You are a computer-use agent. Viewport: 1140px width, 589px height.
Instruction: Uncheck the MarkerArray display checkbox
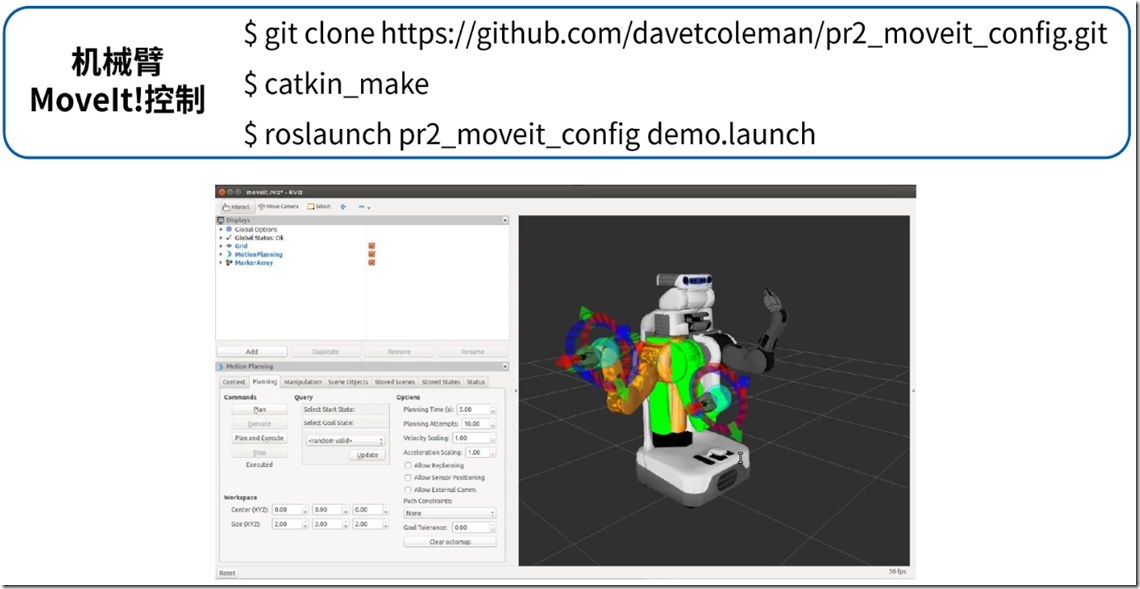pyautogui.click(x=372, y=263)
